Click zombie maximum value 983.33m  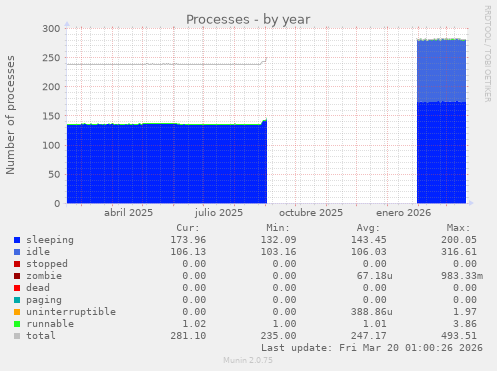[462, 276]
